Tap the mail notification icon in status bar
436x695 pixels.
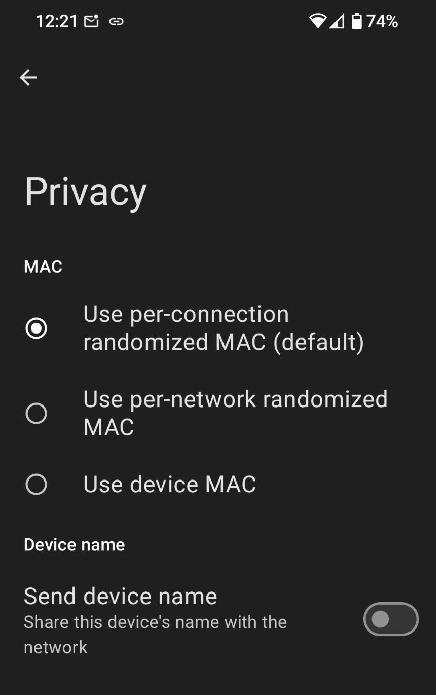pyautogui.click(x=91, y=21)
